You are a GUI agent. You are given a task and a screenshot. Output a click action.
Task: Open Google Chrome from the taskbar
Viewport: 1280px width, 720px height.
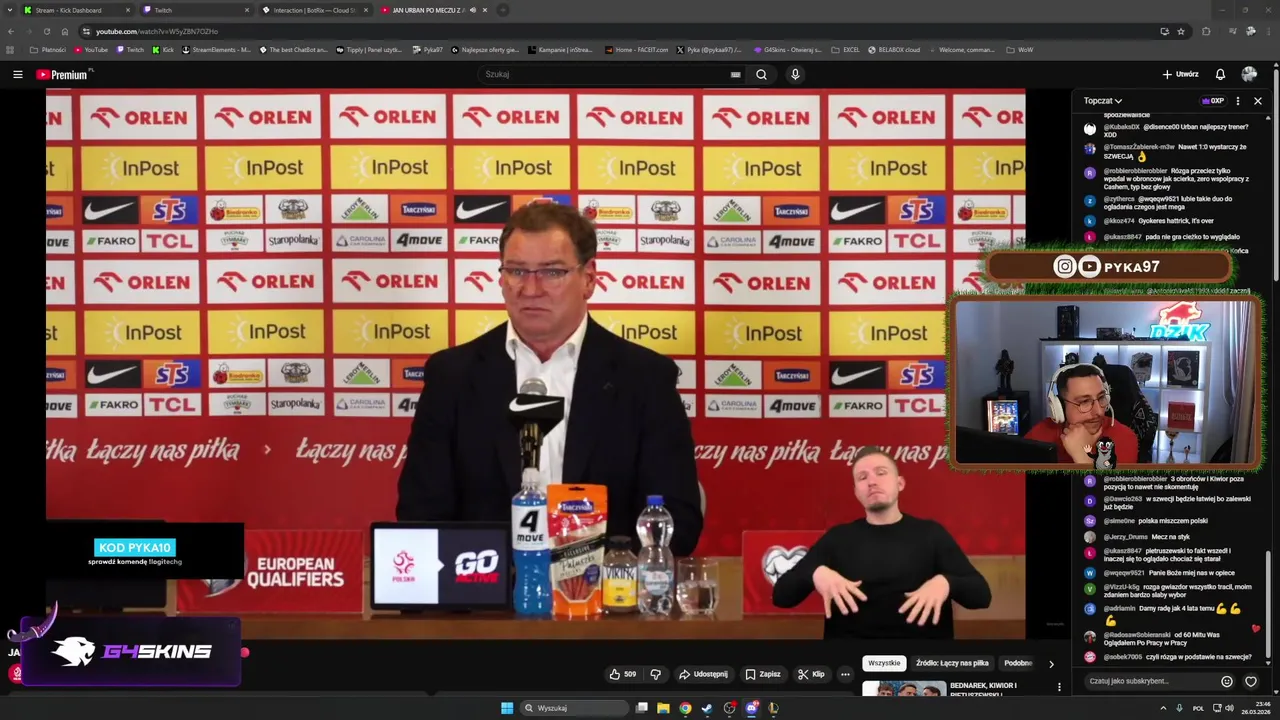click(x=685, y=708)
